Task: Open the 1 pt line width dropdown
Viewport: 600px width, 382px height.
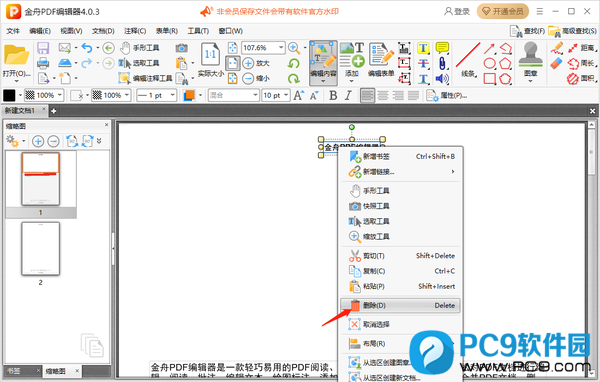Action: pos(173,95)
